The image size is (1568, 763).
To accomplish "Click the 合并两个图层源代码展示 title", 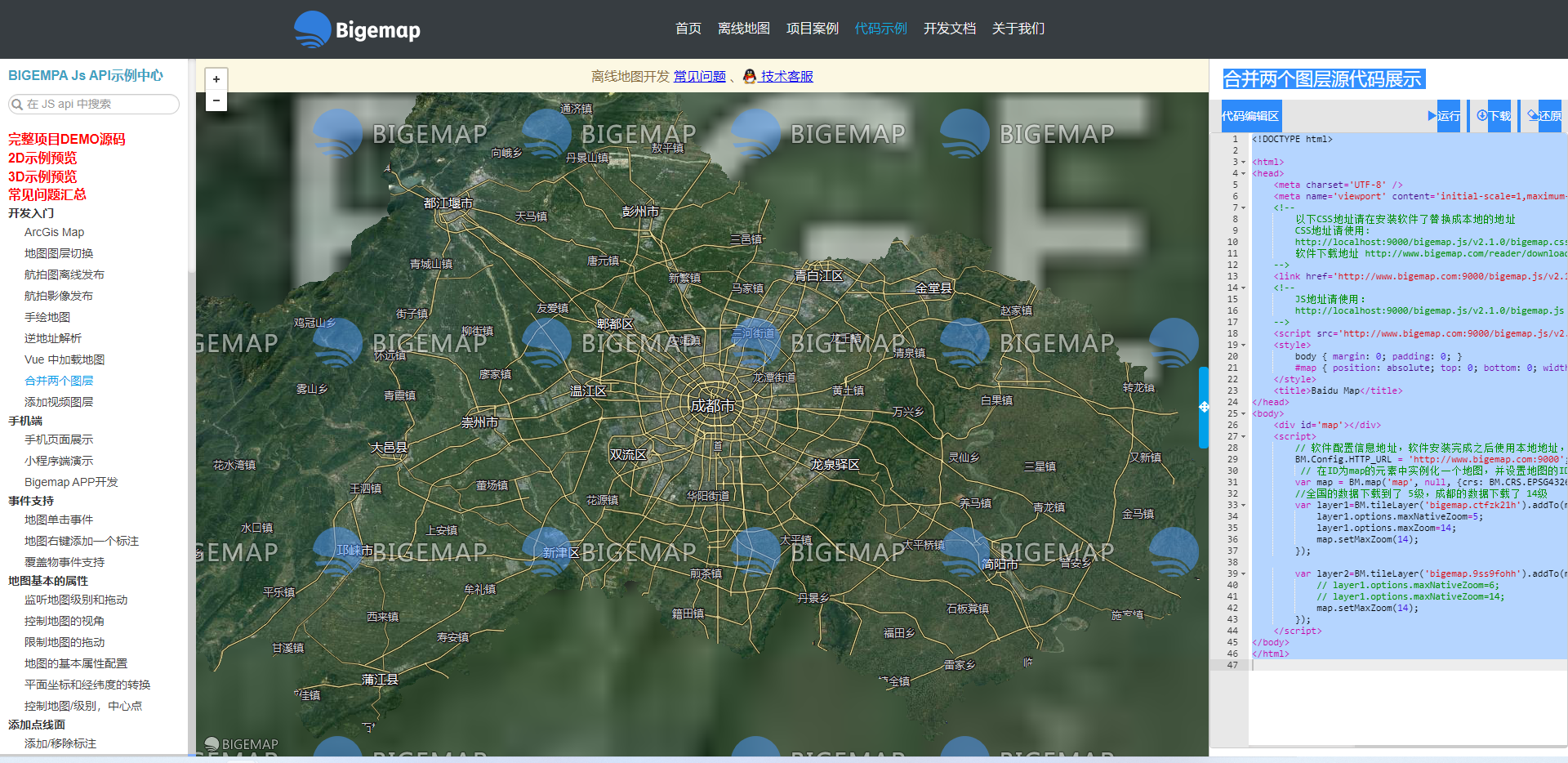I will tap(1323, 79).
